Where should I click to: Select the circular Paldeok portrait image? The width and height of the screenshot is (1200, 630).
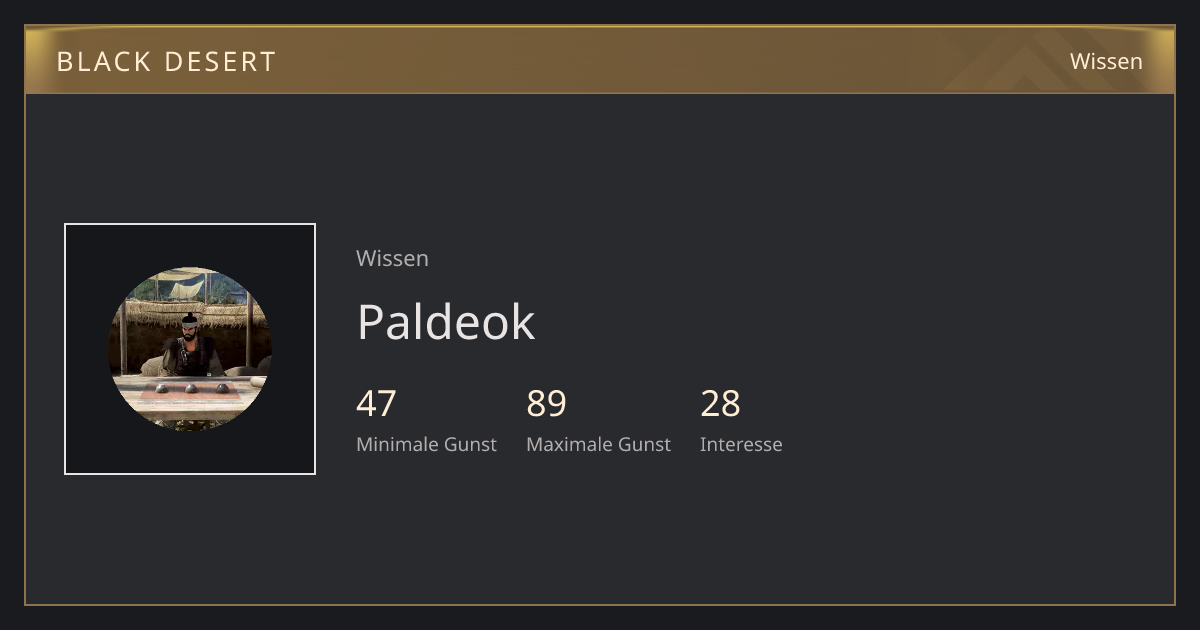point(190,349)
